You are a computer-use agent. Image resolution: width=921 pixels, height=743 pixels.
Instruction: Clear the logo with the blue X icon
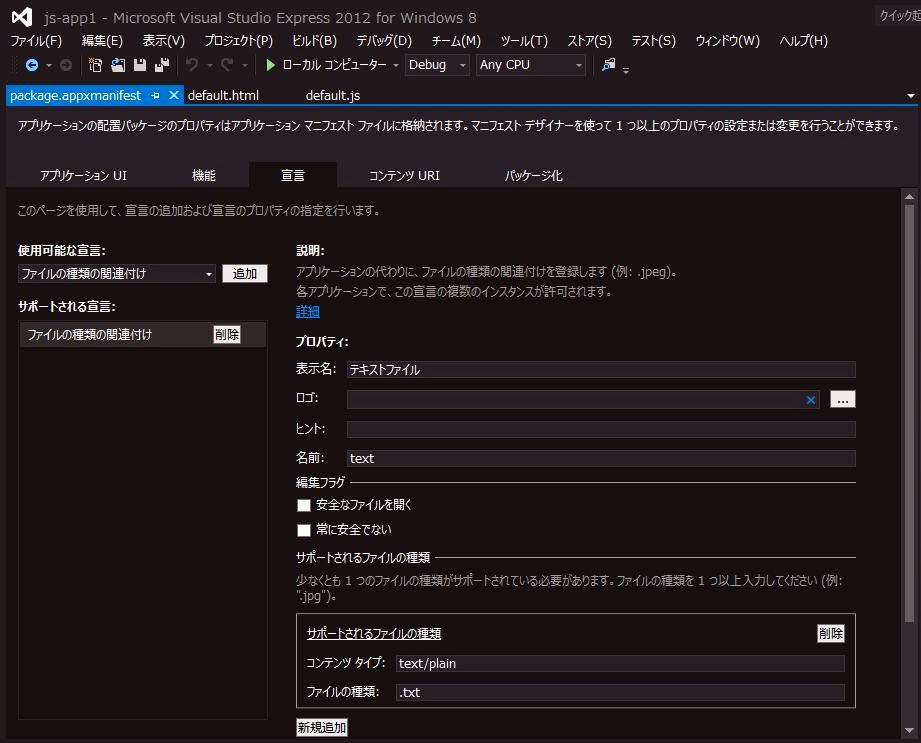(x=811, y=400)
